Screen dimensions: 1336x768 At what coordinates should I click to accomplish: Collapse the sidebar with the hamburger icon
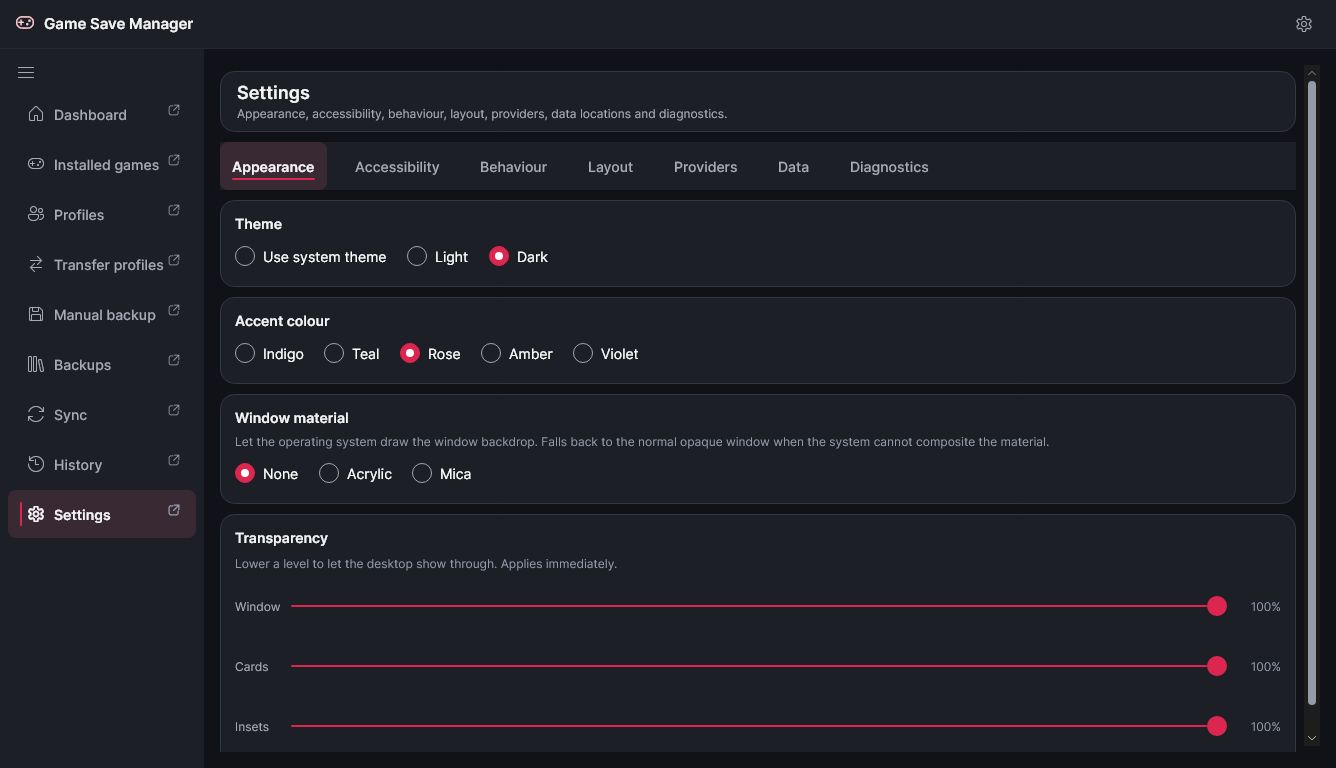pos(26,72)
